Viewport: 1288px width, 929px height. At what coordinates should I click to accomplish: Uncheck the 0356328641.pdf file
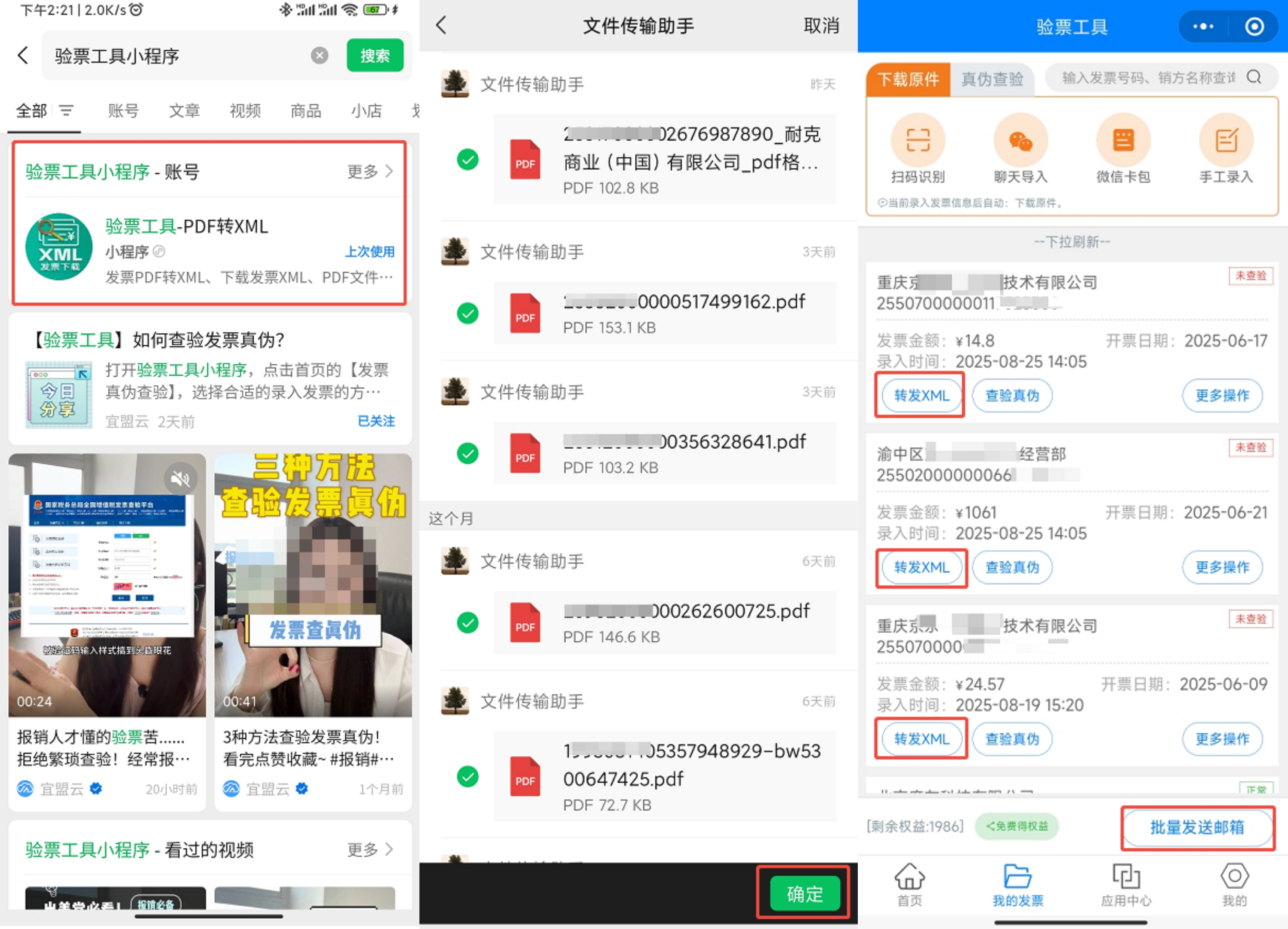[x=468, y=453]
